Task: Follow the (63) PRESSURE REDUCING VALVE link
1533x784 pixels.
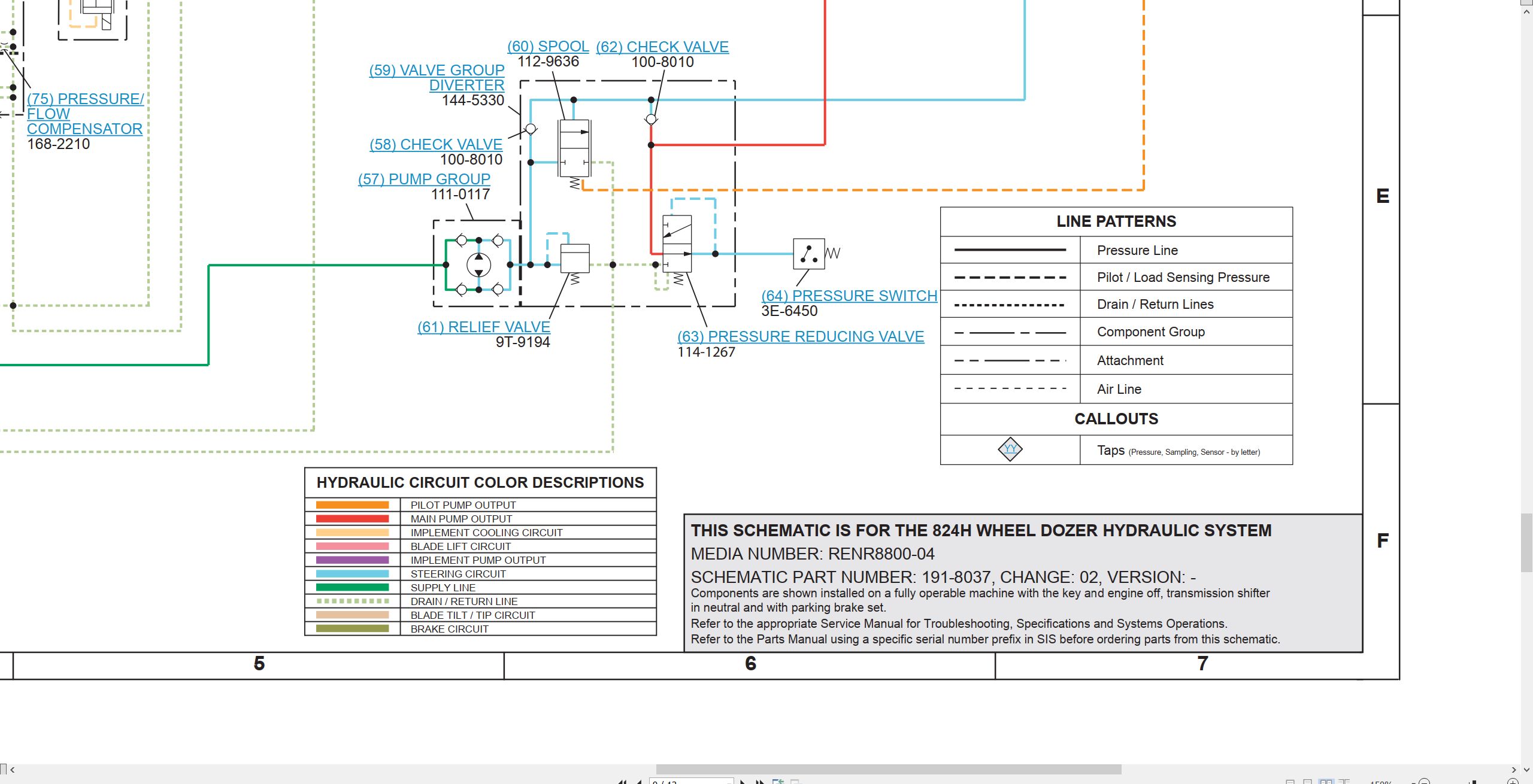Action: point(801,336)
